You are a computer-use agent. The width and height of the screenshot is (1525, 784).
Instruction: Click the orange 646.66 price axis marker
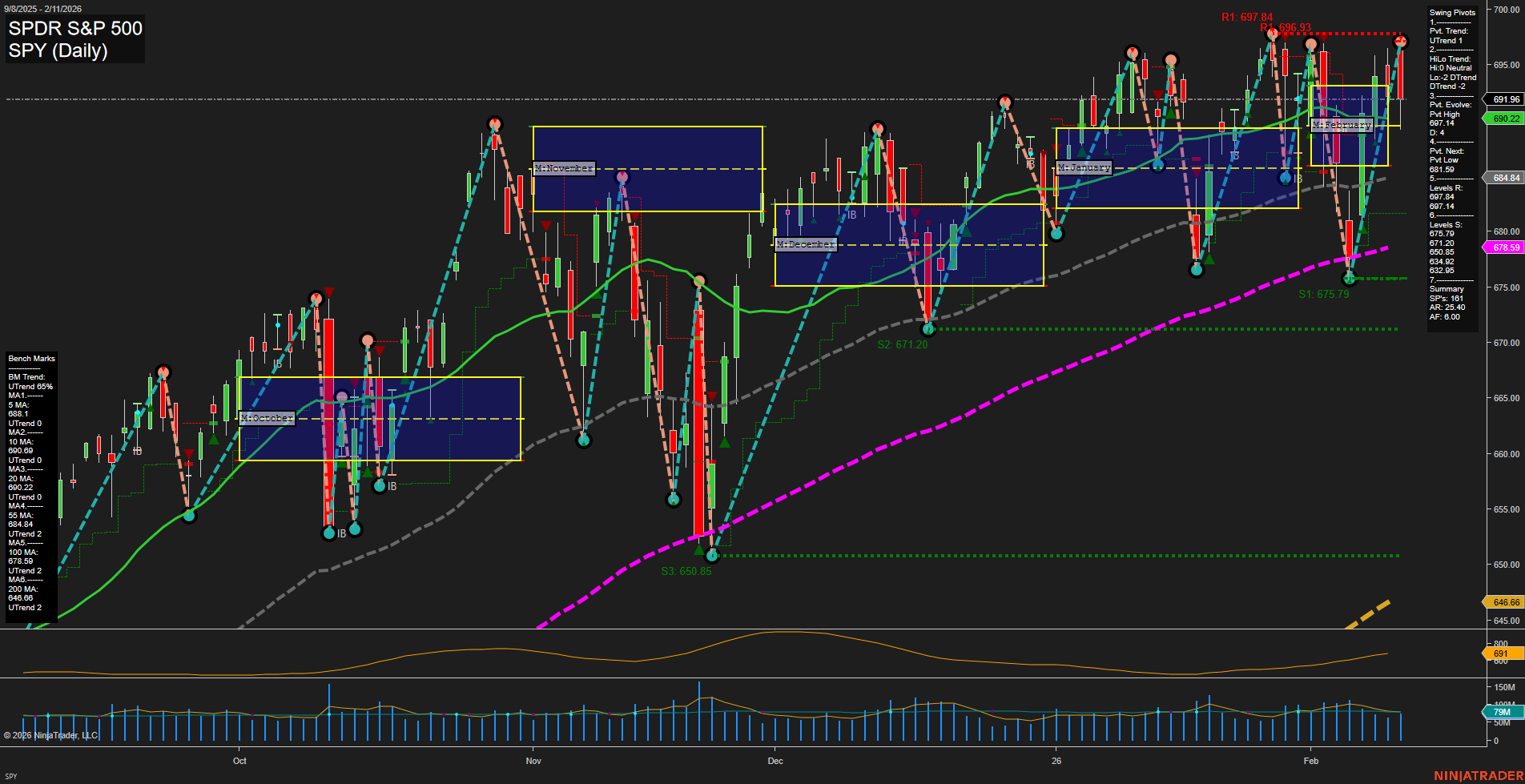point(1505,602)
